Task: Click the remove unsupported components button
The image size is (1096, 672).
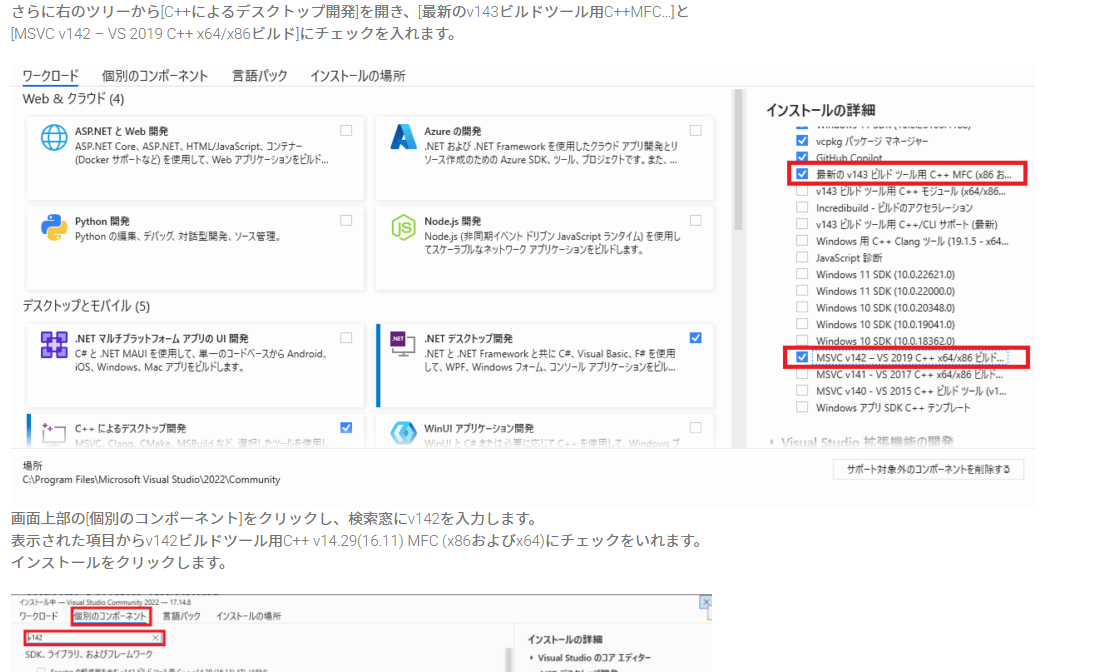Action: coord(928,469)
